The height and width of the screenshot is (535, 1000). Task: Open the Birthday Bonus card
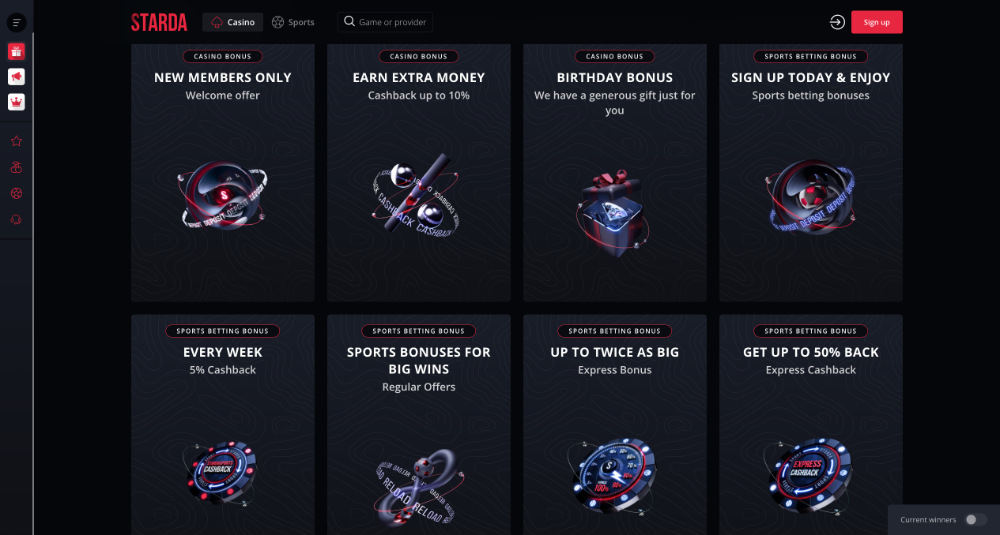[x=614, y=175]
